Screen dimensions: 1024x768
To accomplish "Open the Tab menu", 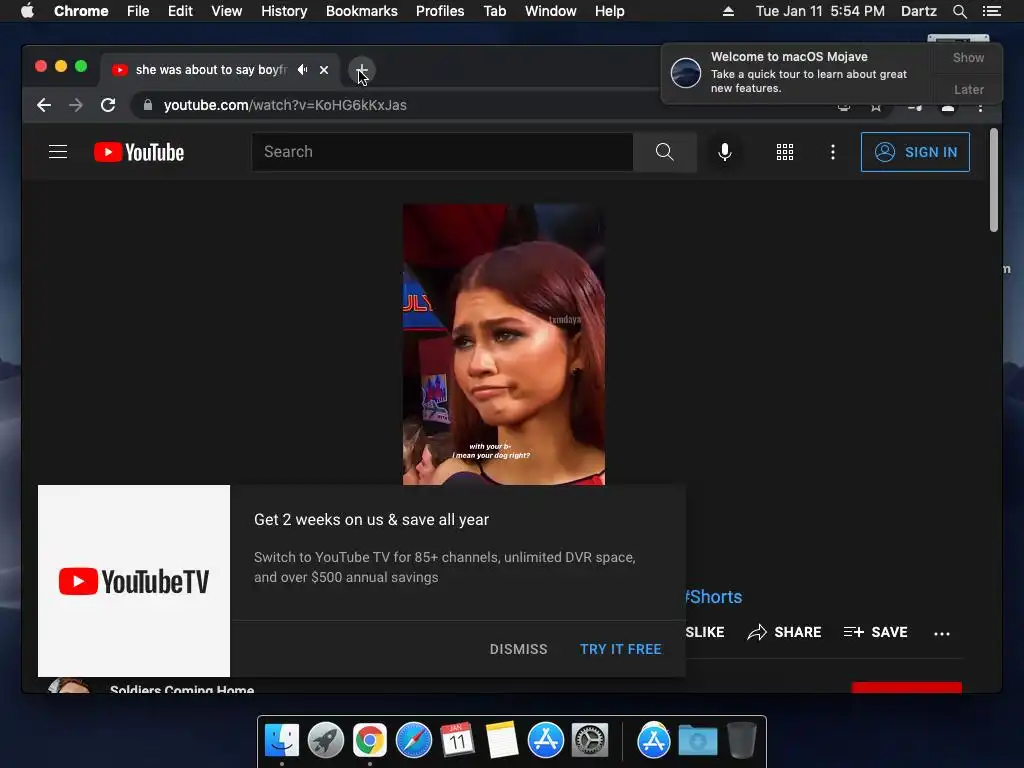I will click(494, 11).
